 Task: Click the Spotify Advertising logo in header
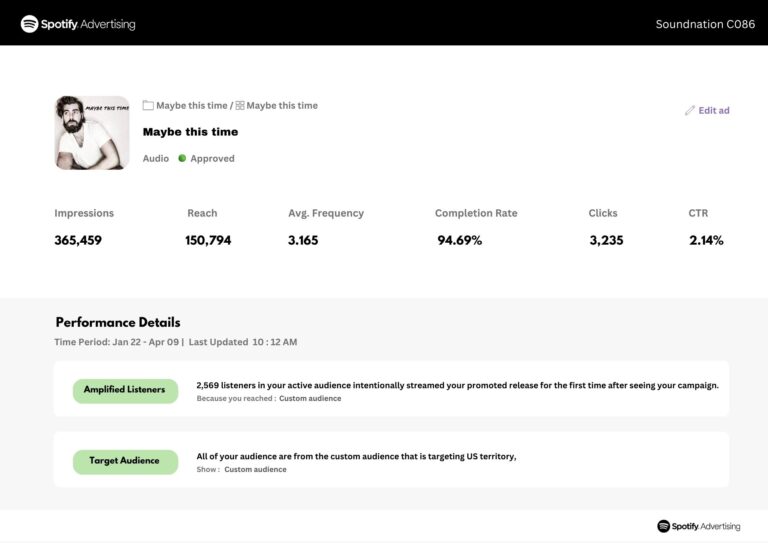pyautogui.click(x=78, y=24)
